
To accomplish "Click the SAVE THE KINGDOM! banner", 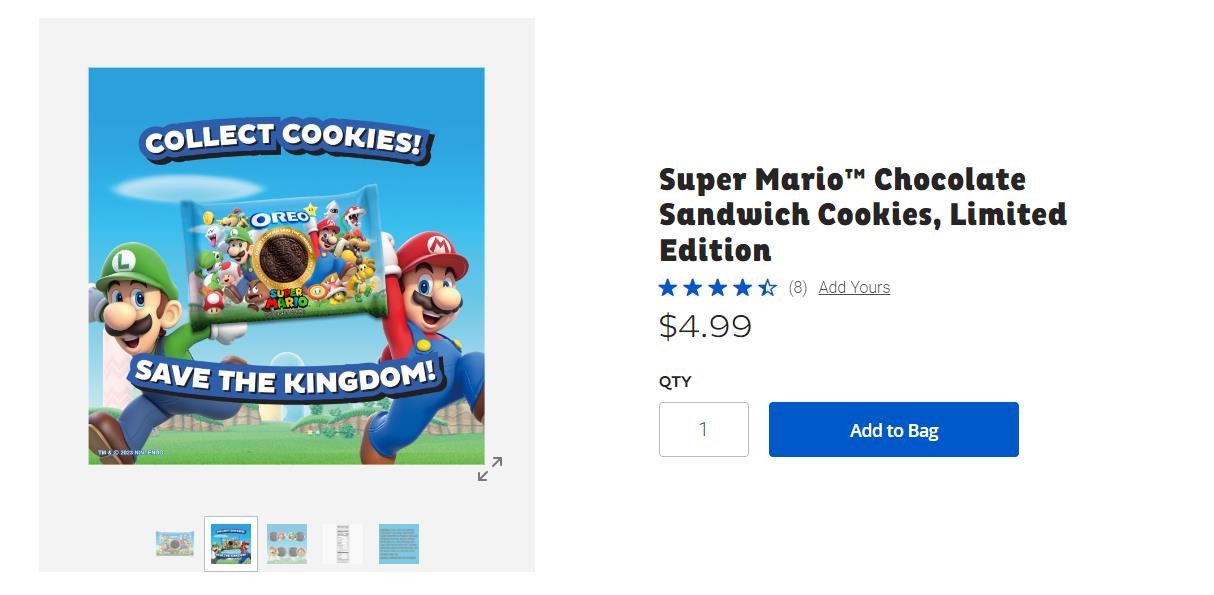I will 286,376.
